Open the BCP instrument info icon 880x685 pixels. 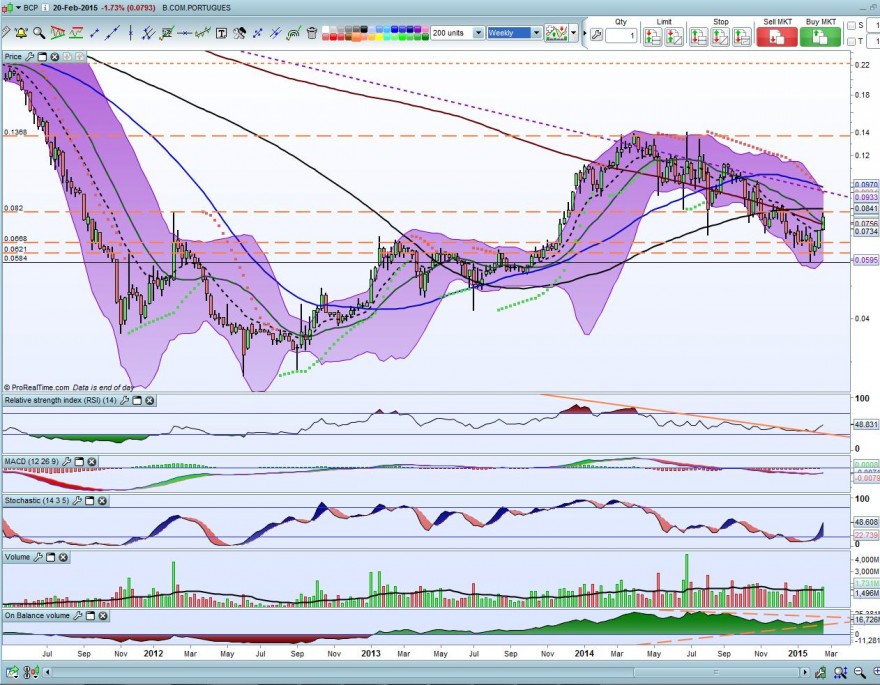point(45,8)
